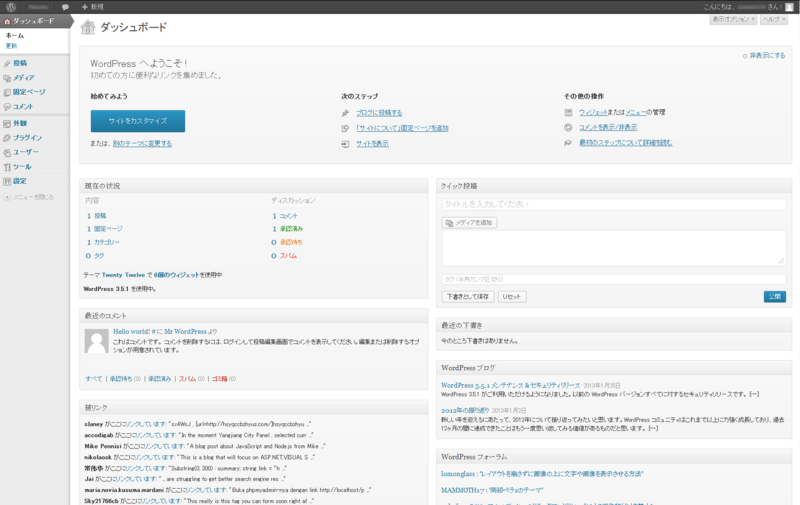800x505 pixels.
Task: Click the ツール icon in sidebar
Action: (x=7, y=167)
